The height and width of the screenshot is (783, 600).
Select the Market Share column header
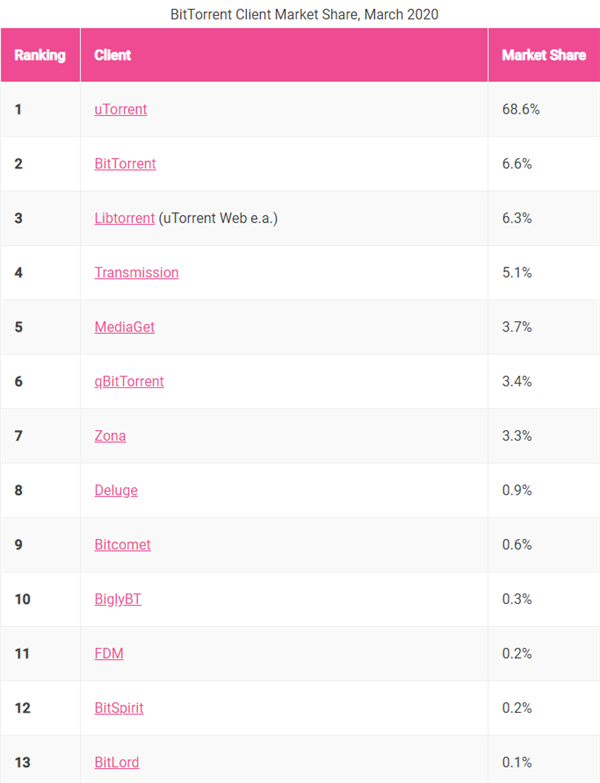(x=544, y=55)
